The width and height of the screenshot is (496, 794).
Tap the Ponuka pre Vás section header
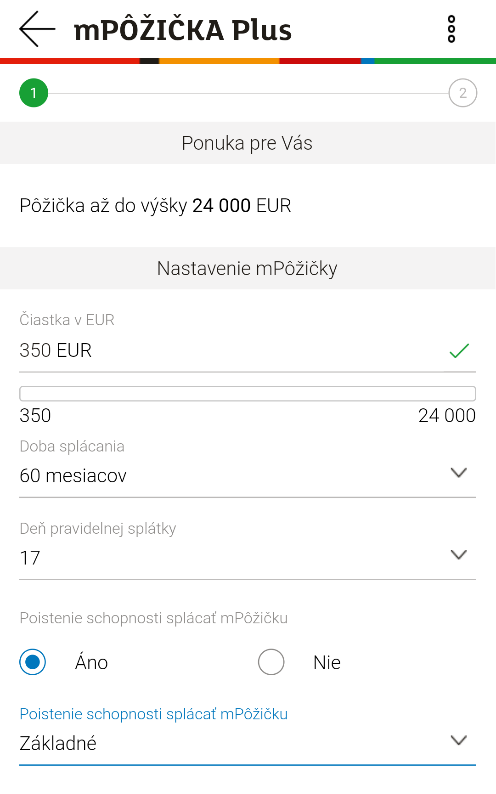pos(247,143)
